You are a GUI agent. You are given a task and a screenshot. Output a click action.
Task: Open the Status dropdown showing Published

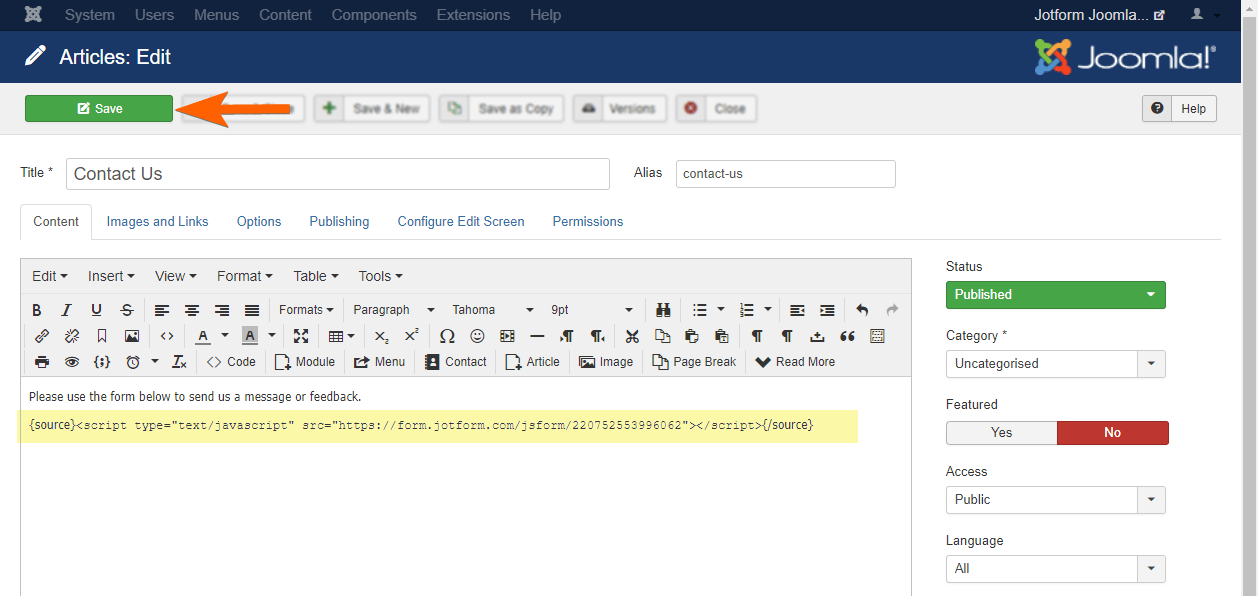[1055, 295]
